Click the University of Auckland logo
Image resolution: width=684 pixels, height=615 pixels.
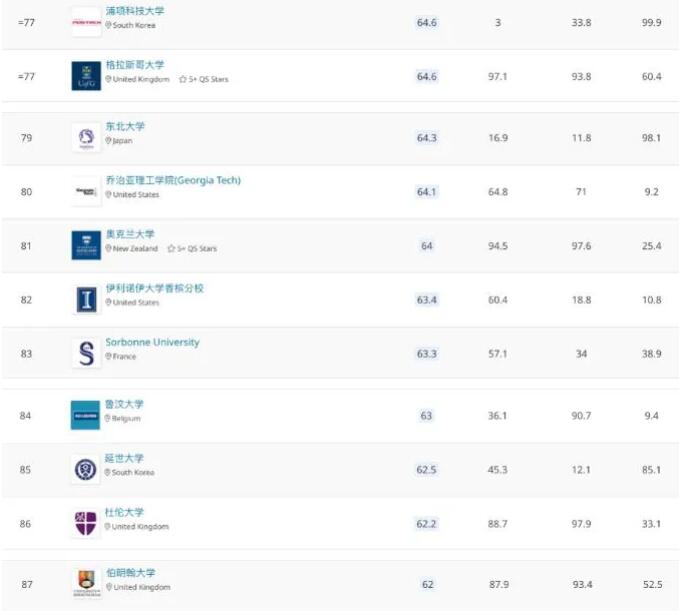[x=86, y=246]
